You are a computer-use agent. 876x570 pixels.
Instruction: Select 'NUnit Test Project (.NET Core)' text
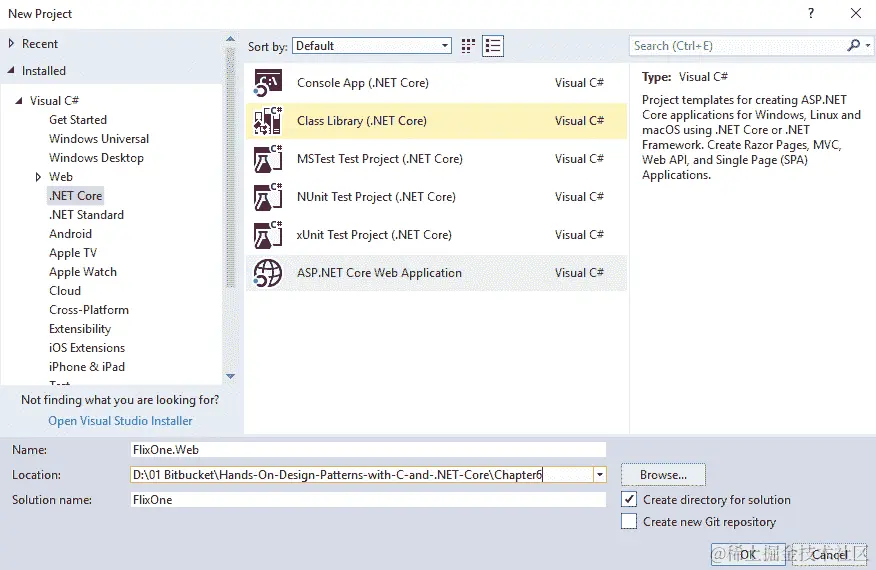376,197
